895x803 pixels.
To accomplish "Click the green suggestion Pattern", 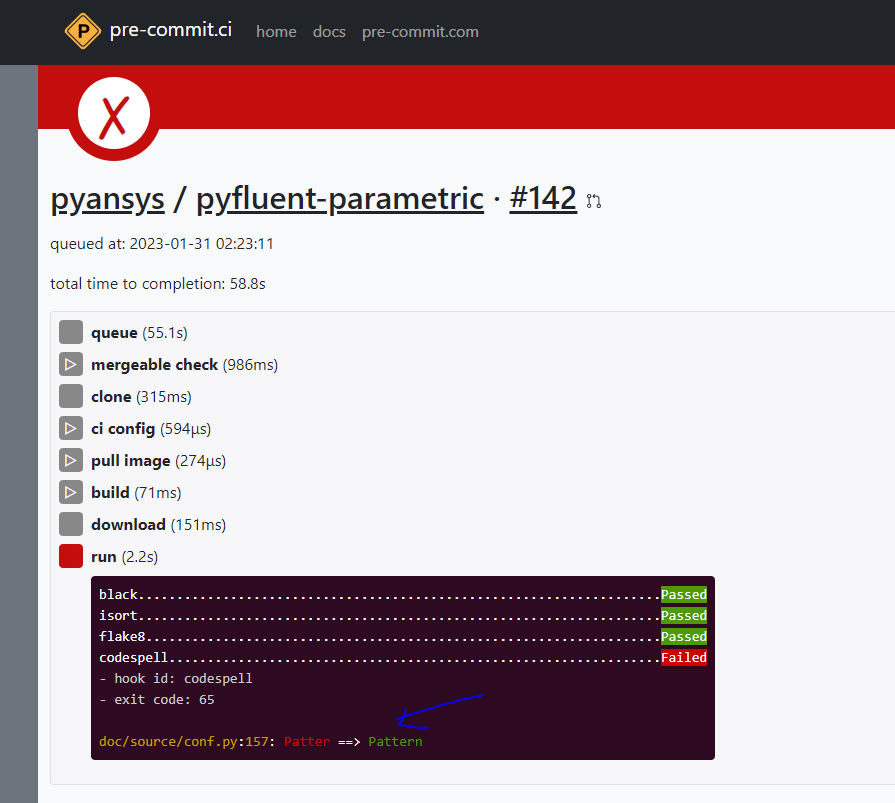I will pyautogui.click(x=396, y=741).
